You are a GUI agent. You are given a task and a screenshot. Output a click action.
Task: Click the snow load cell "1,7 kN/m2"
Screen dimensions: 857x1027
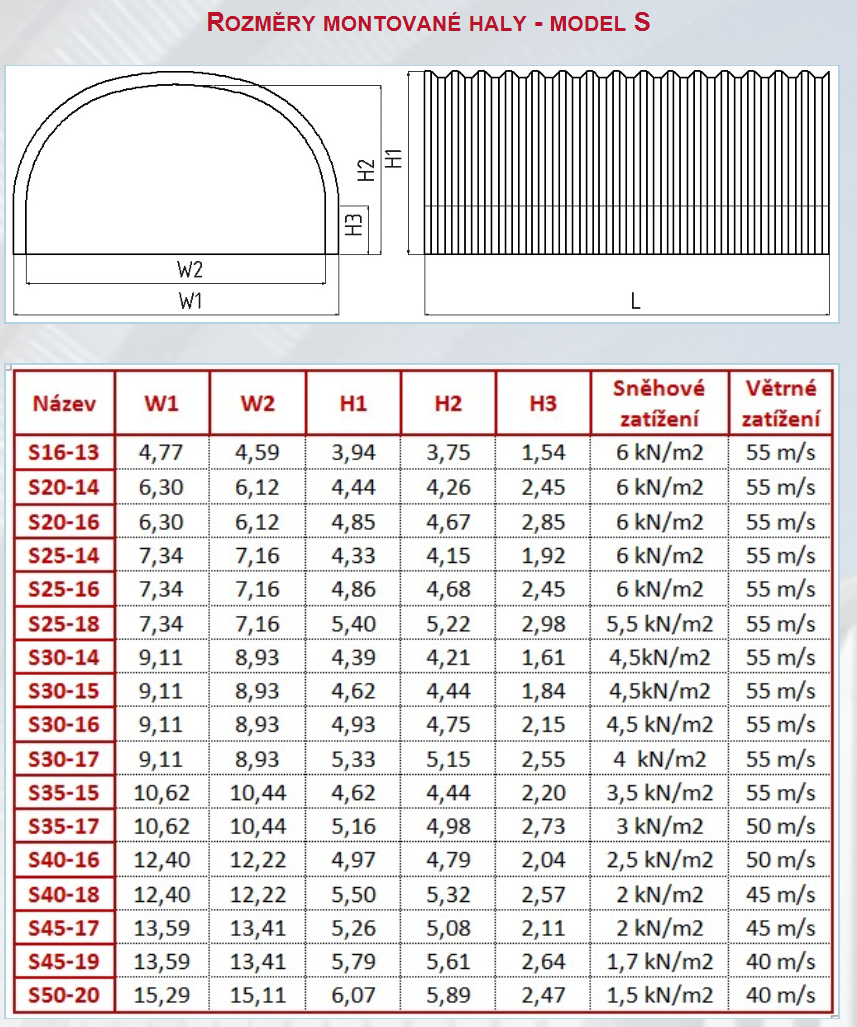tap(659, 962)
